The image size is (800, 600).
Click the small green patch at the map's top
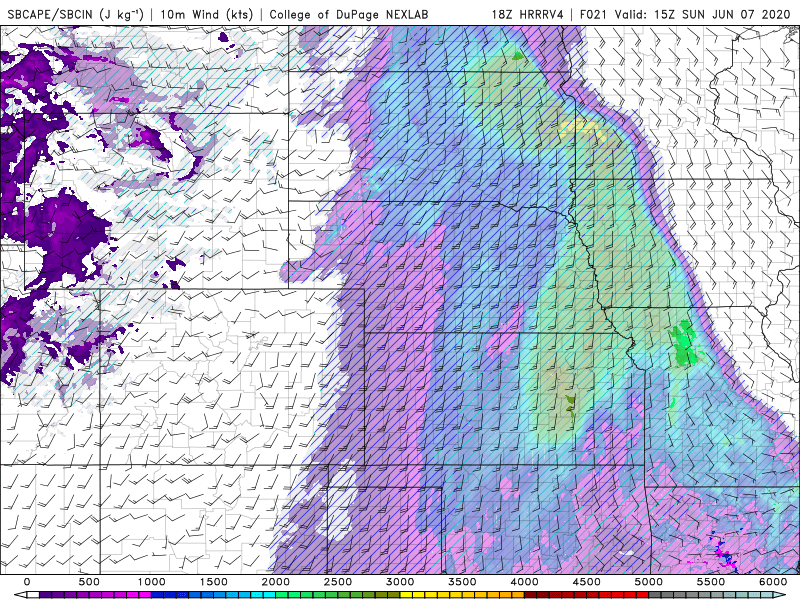[518, 55]
